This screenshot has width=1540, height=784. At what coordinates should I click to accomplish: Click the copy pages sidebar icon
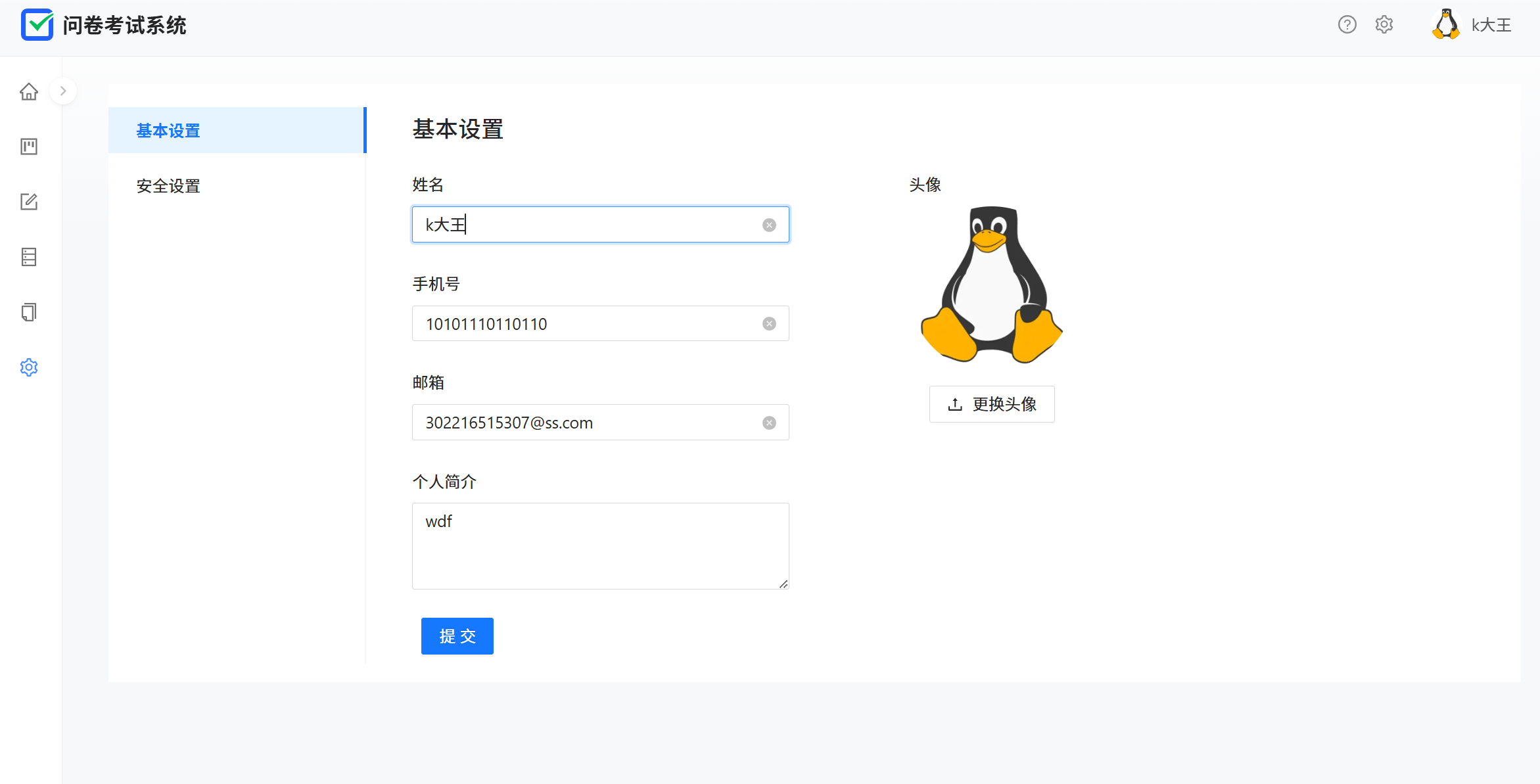(x=29, y=312)
